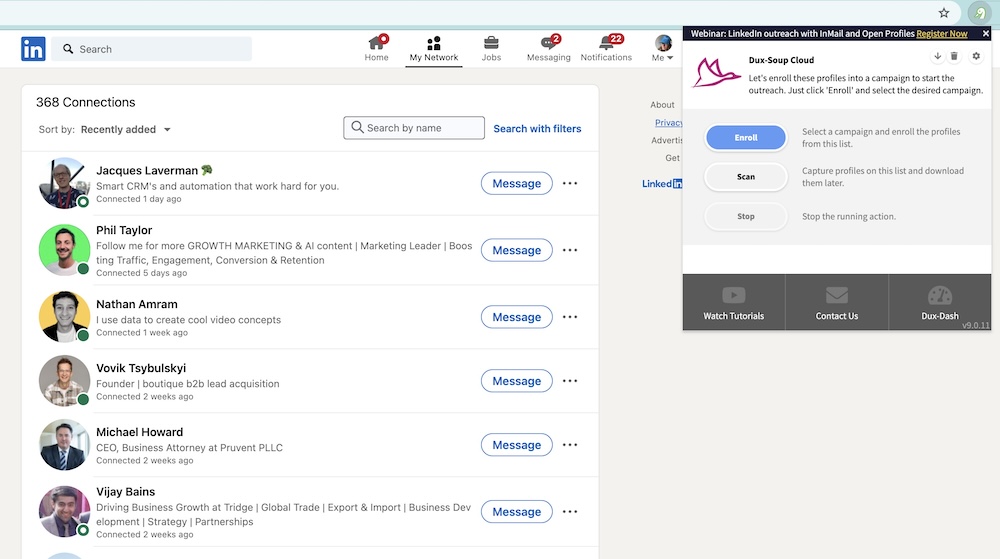Click '368 Connections' heading
The width and height of the screenshot is (1000, 559).
click(85, 102)
